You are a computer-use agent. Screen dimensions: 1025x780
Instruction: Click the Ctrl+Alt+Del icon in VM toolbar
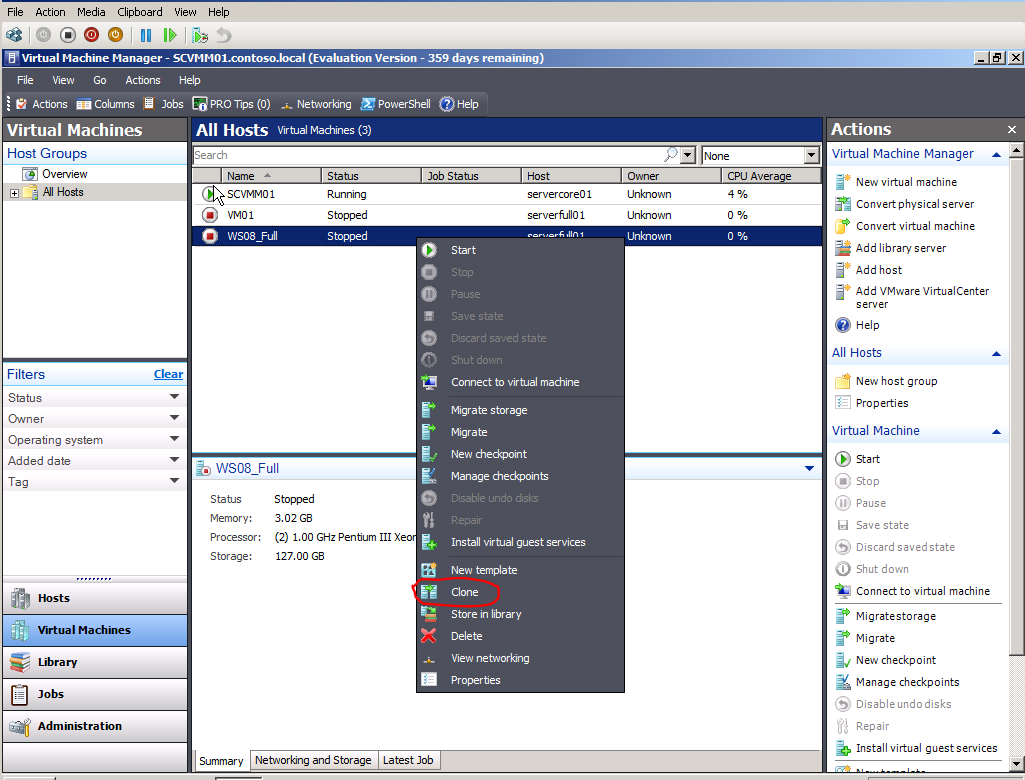[14, 35]
